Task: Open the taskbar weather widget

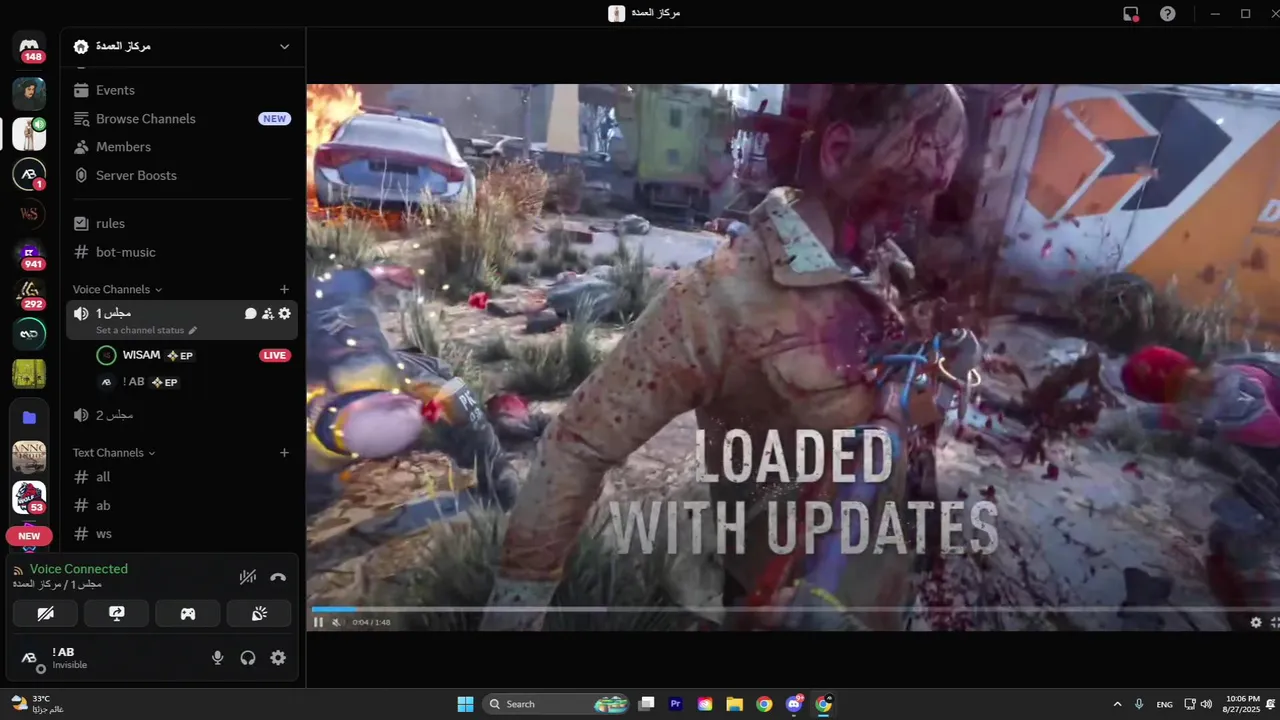Action: (x=38, y=704)
